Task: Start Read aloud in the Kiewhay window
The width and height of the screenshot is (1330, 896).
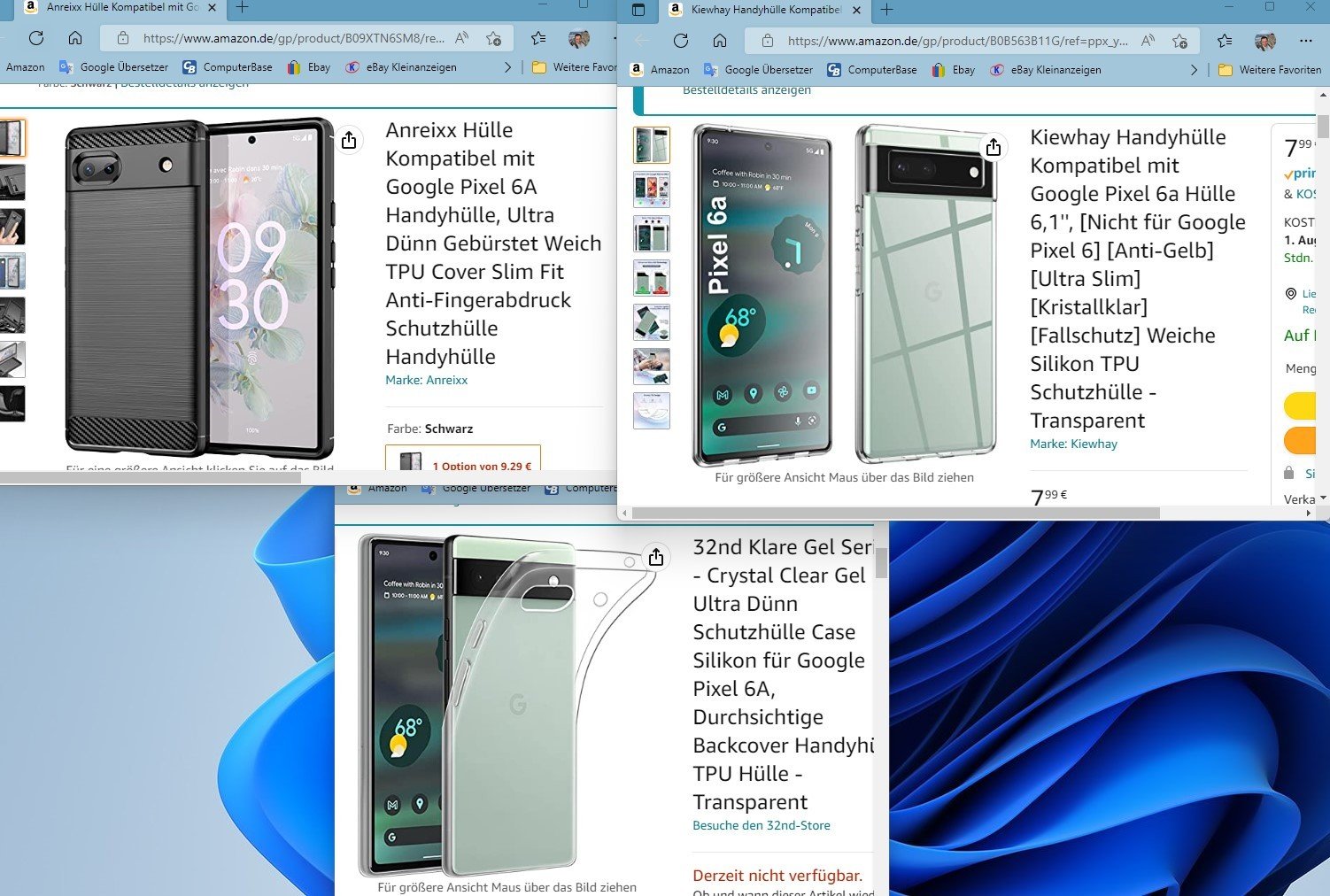Action: (1148, 41)
